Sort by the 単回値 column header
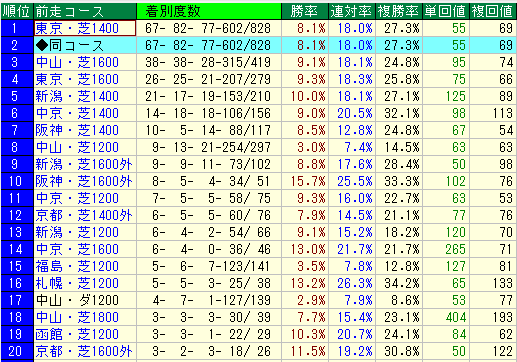517x362 pixels. 446,11
